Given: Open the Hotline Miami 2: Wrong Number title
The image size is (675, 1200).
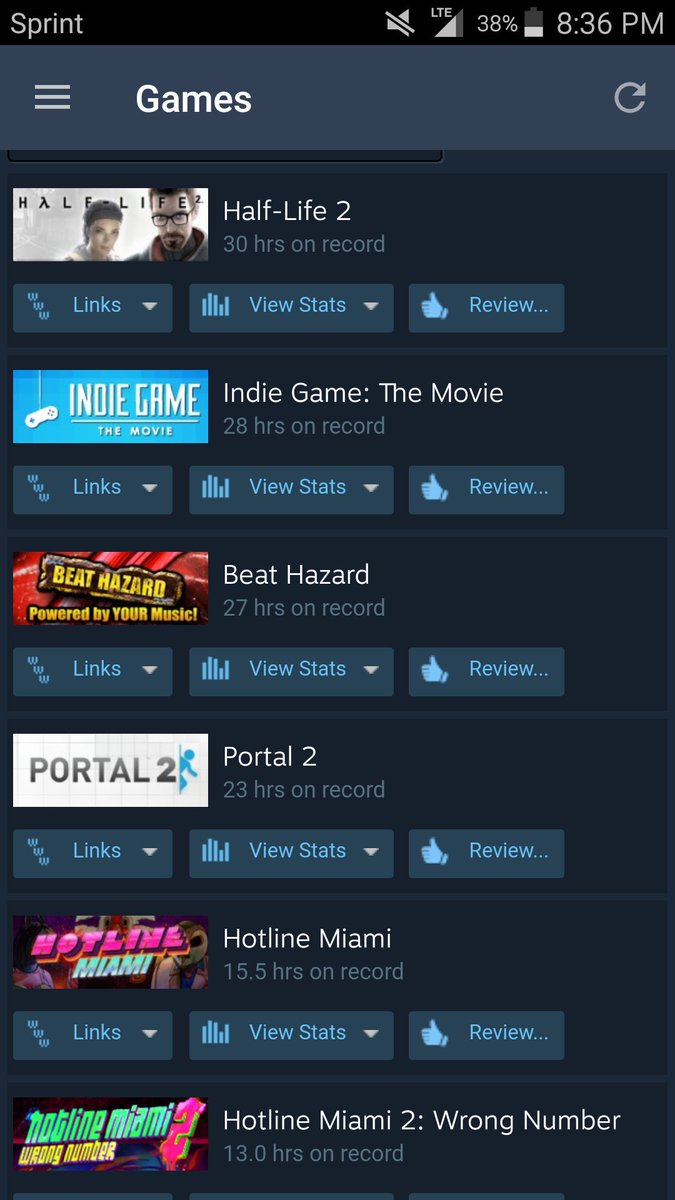Looking at the screenshot, I should click(x=422, y=1121).
